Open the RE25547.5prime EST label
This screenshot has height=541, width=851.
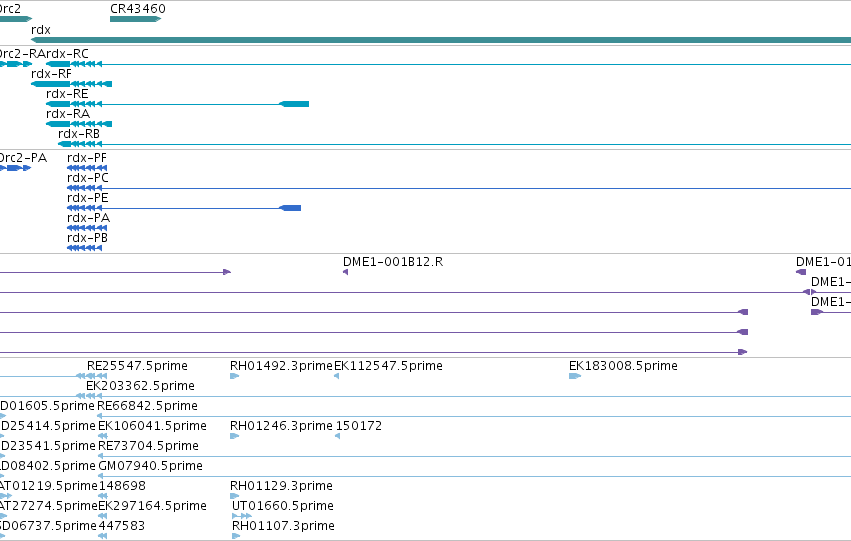137,366
